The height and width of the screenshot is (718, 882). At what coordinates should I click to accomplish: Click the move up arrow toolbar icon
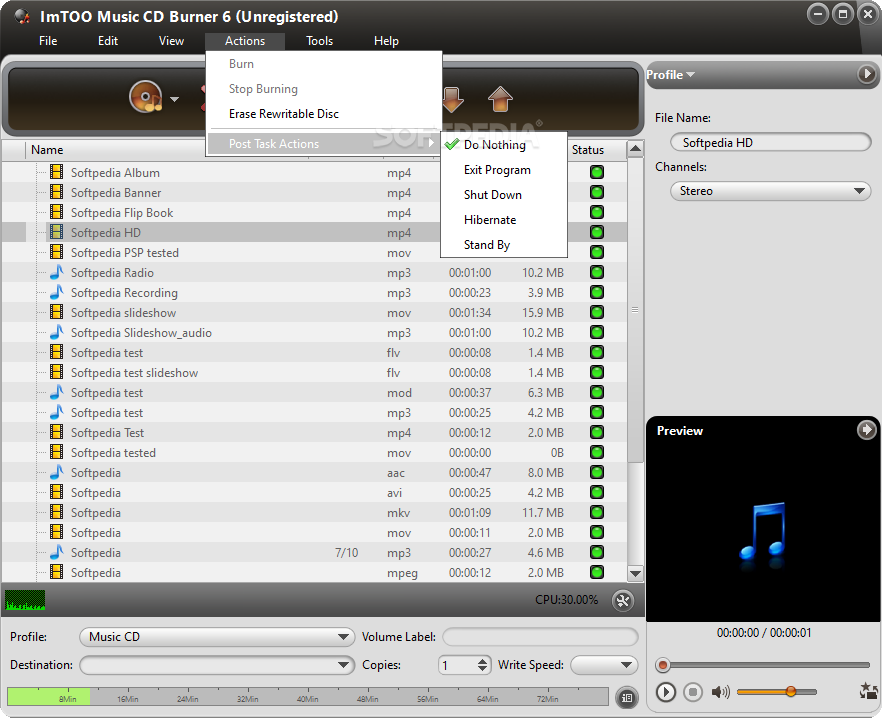tap(500, 100)
